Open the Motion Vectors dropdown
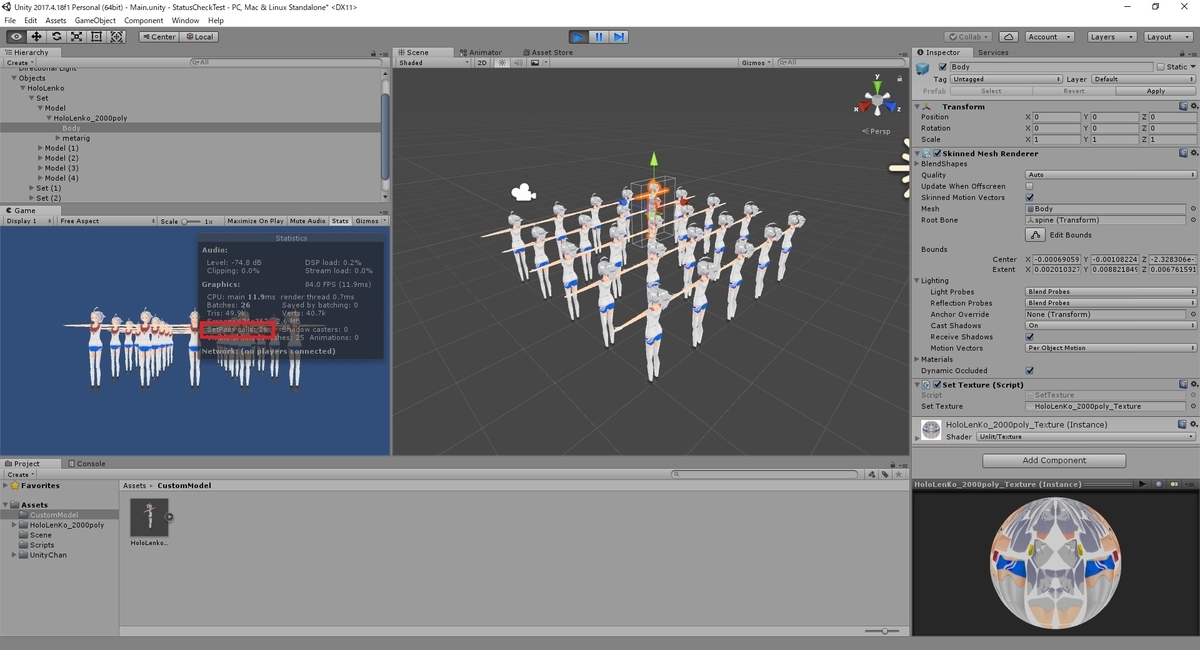Viewport: 1200px width, 650px height. click(x=1111, y=348)
